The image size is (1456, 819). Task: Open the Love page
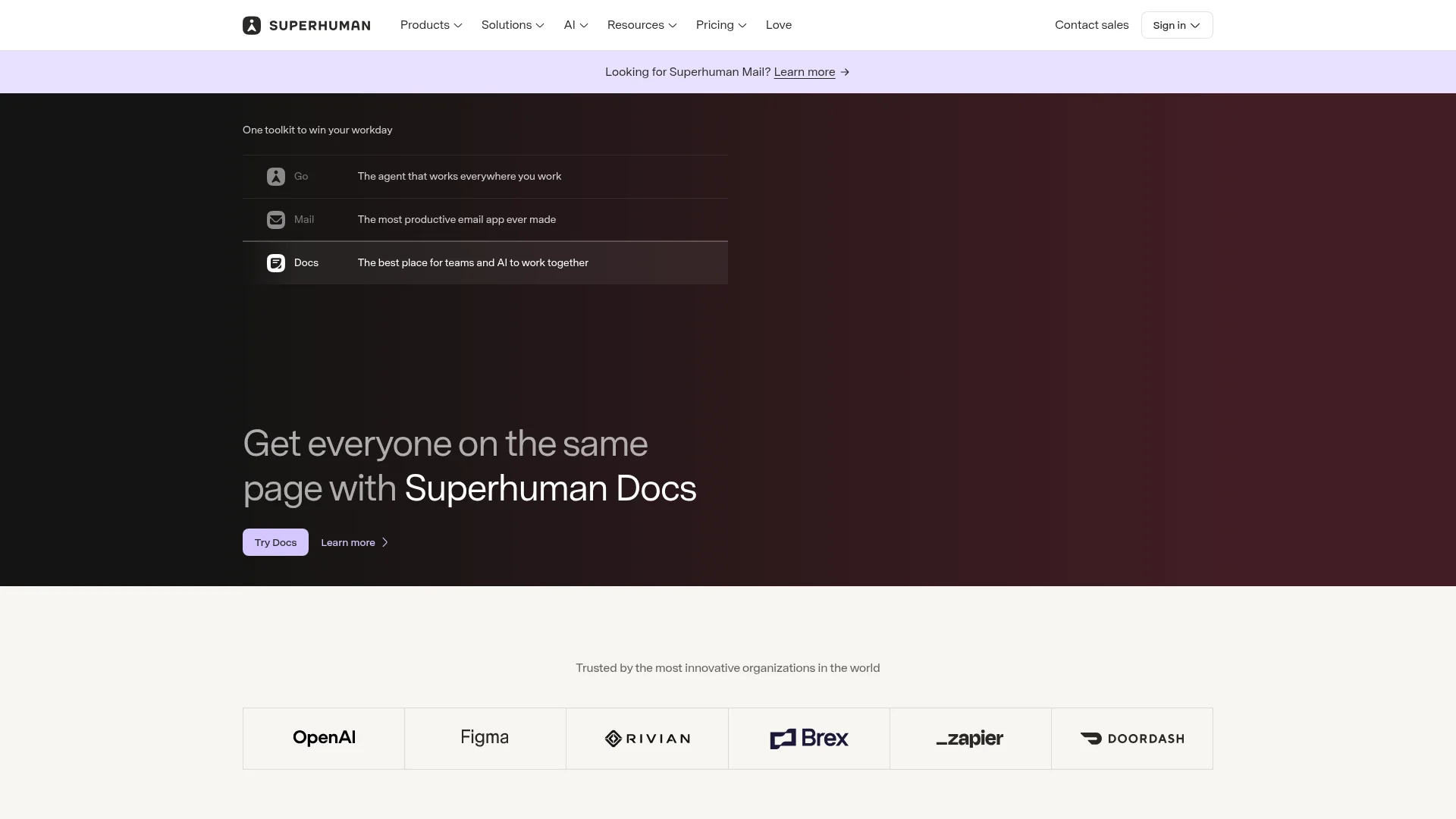click(779, 25)
